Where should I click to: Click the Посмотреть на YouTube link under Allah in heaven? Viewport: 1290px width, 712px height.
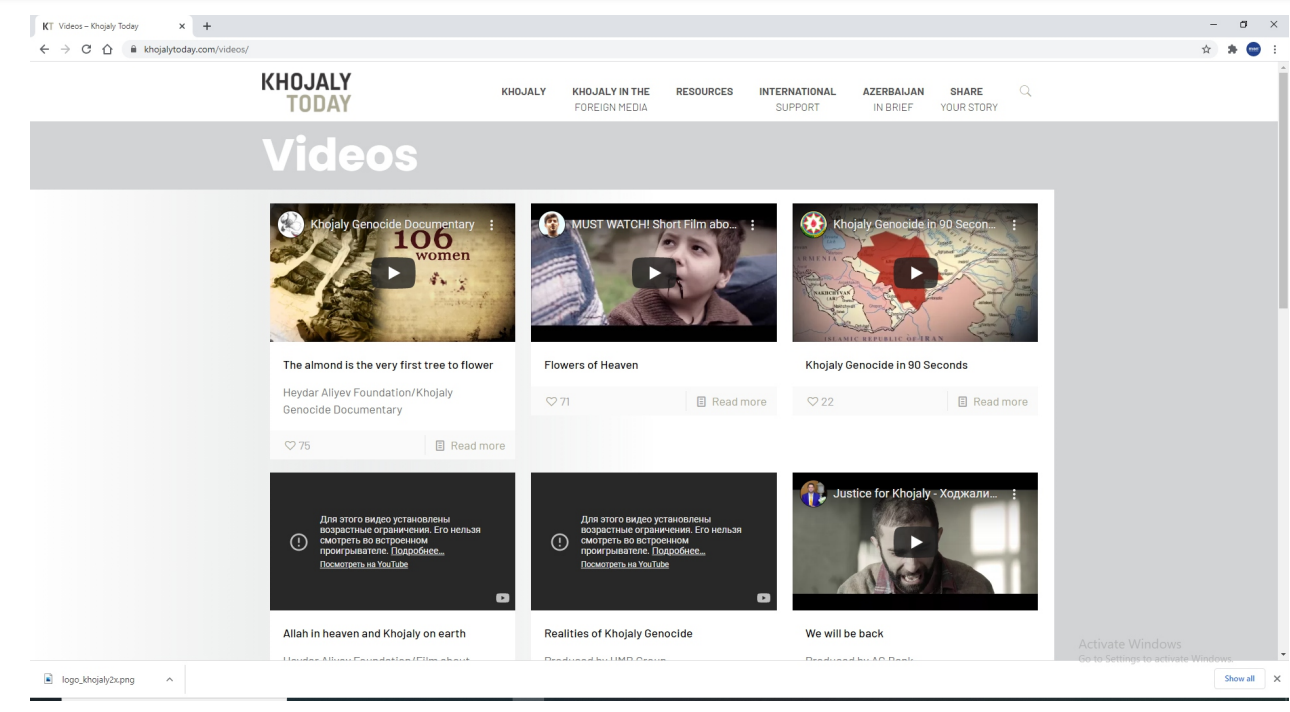pyautogui.click(x=364, y=564)
